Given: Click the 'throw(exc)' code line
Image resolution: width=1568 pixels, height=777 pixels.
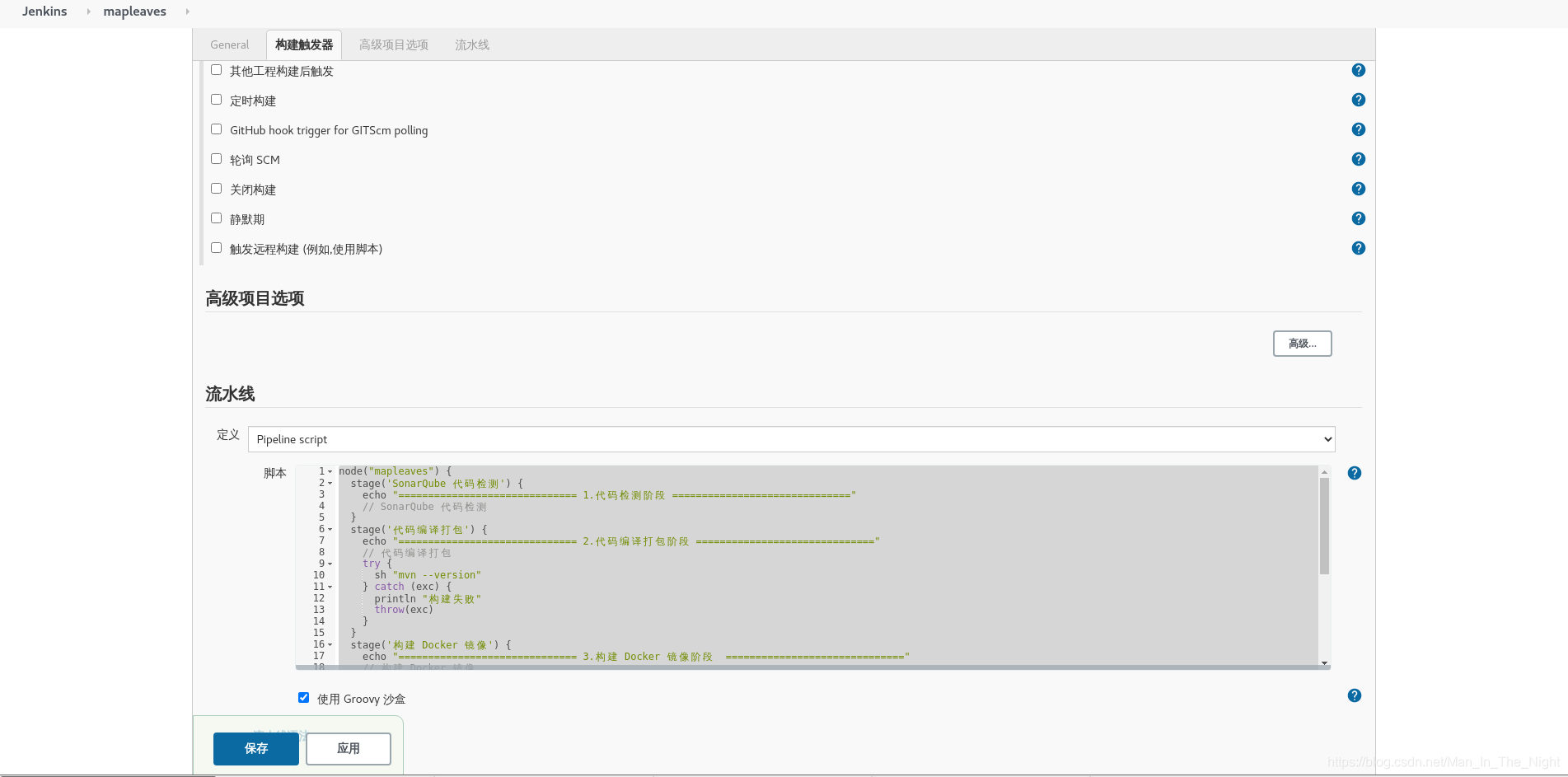Looking at the screenshot, I should tap(404, 610).
